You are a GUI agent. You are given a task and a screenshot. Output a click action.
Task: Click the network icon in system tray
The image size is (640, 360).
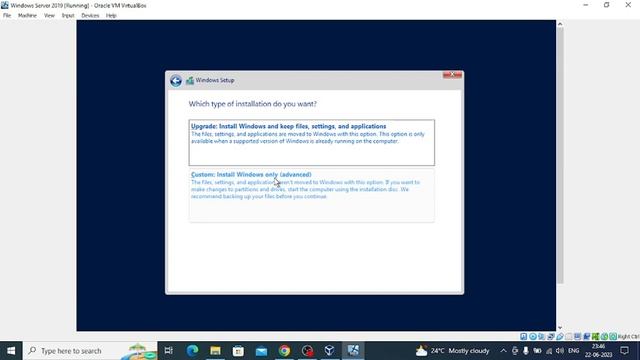point(549,351)
